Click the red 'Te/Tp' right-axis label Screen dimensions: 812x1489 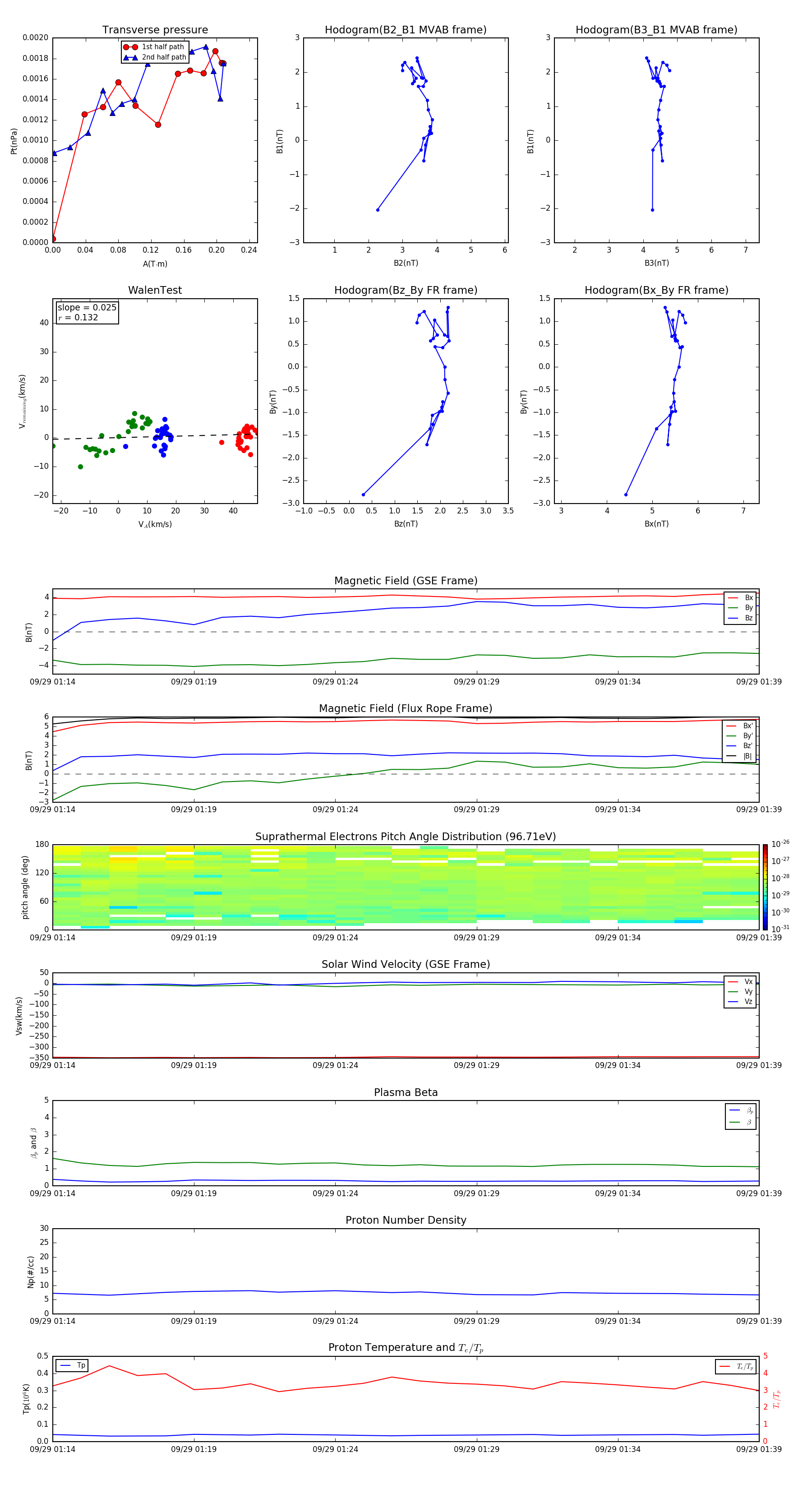pos(777,1399)
